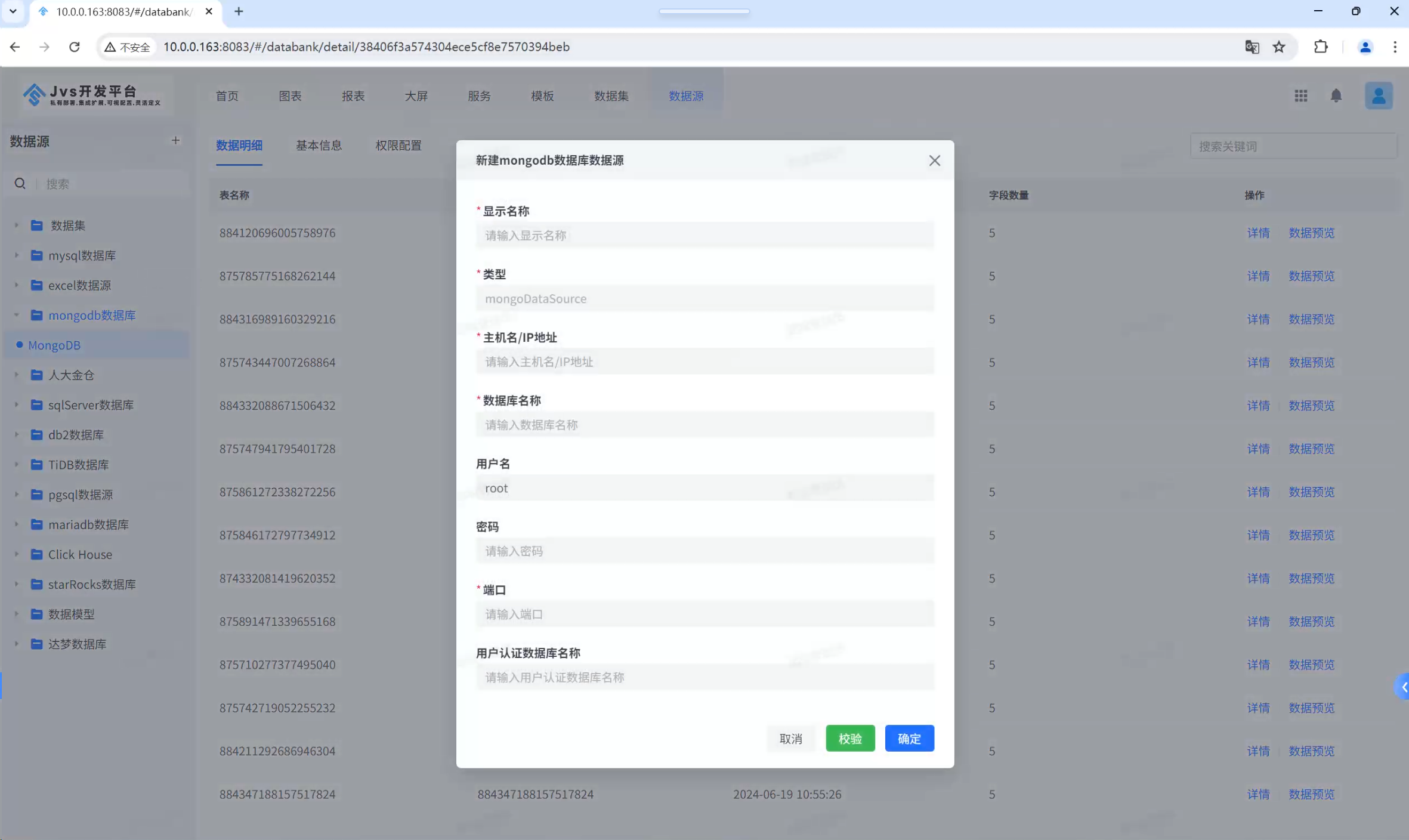This screenshot has height=840, width=1409.
Task: Expand the mysql数据库 folder
Action: pyautogui.click(x=17, y=255)
